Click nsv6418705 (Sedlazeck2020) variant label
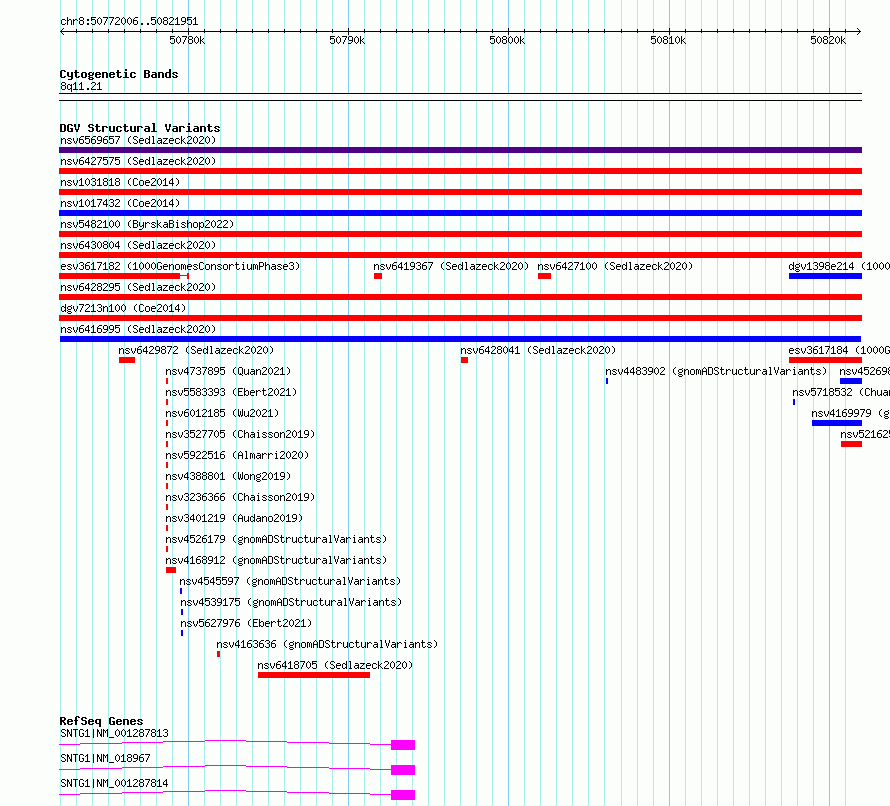Viewport: 890px width, 806px height. point(335,665)
